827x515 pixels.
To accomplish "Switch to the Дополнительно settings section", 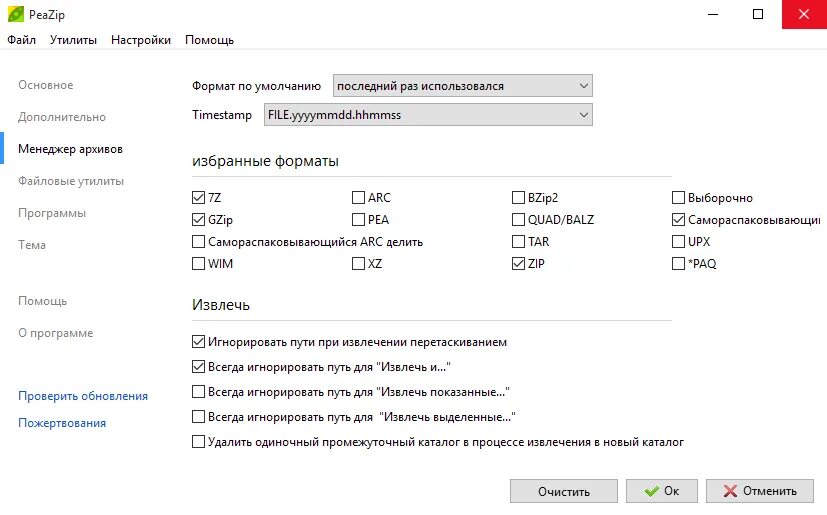I will click(62, 117).
